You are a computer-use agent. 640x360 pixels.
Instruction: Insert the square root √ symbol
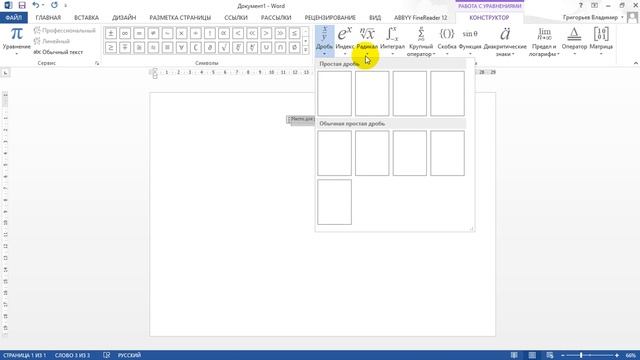tap(224, 48)
